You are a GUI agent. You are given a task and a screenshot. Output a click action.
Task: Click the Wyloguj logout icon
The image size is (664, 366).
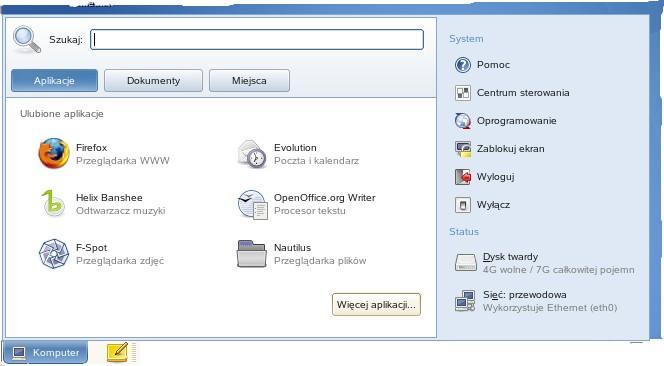pyautogui.click(x=463, y=177)
